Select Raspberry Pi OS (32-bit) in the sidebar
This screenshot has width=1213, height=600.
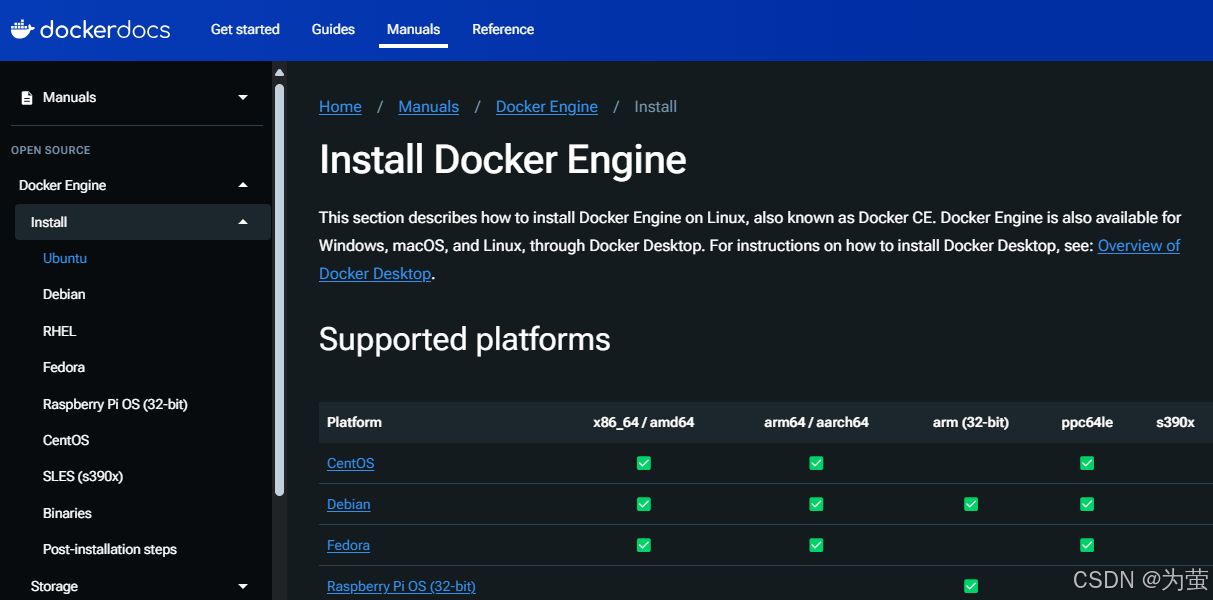click(x=115, y=404)
